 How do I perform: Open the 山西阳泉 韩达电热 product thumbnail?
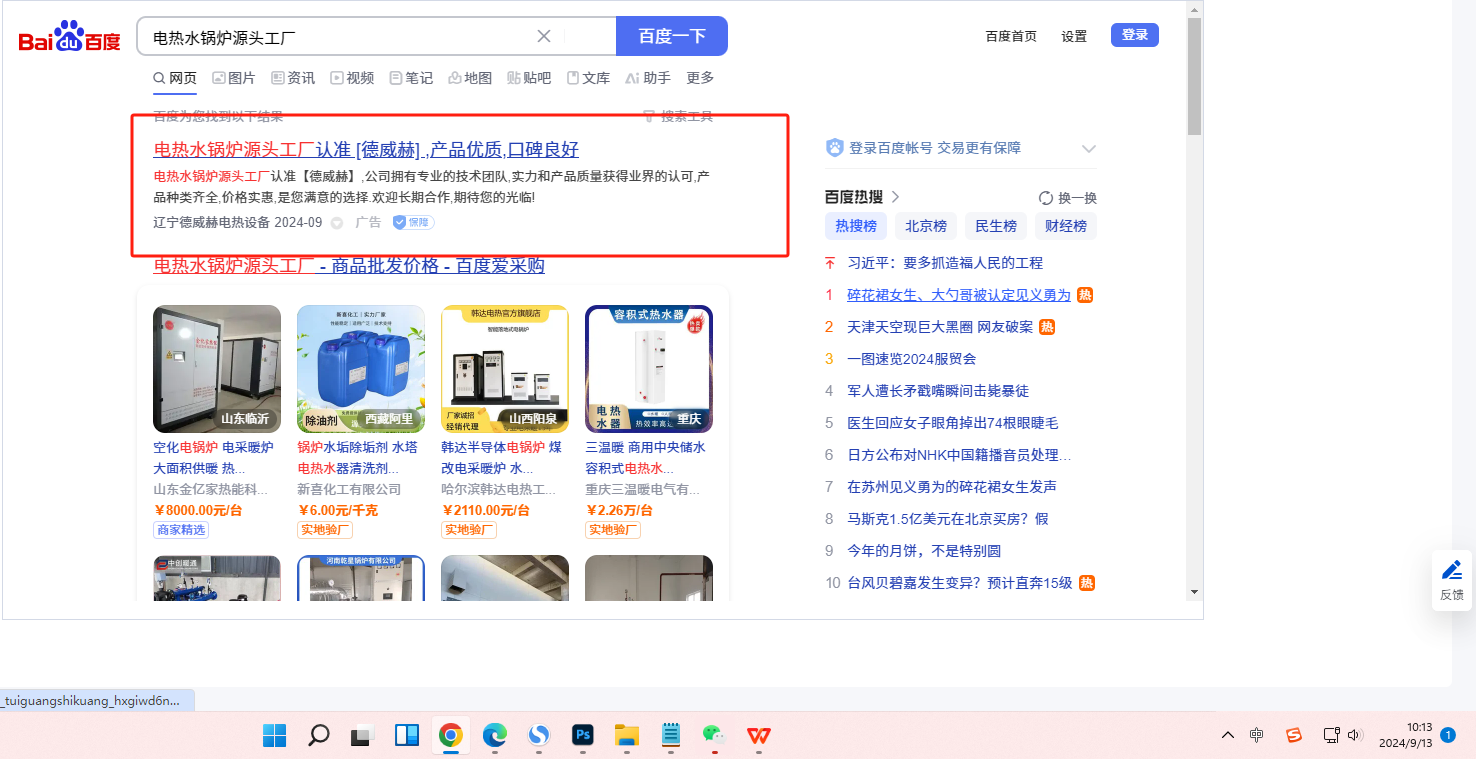pos(505,369)
